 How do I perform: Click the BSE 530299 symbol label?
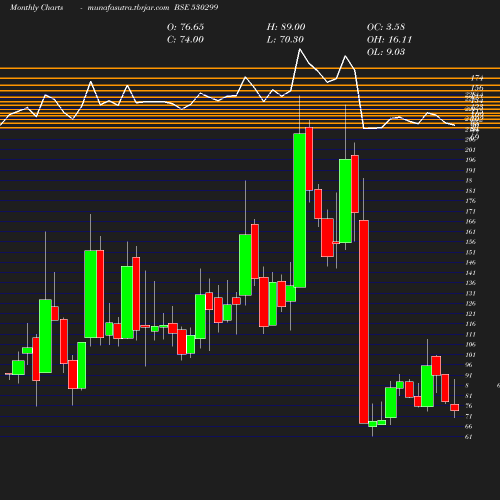coord(196,7)
